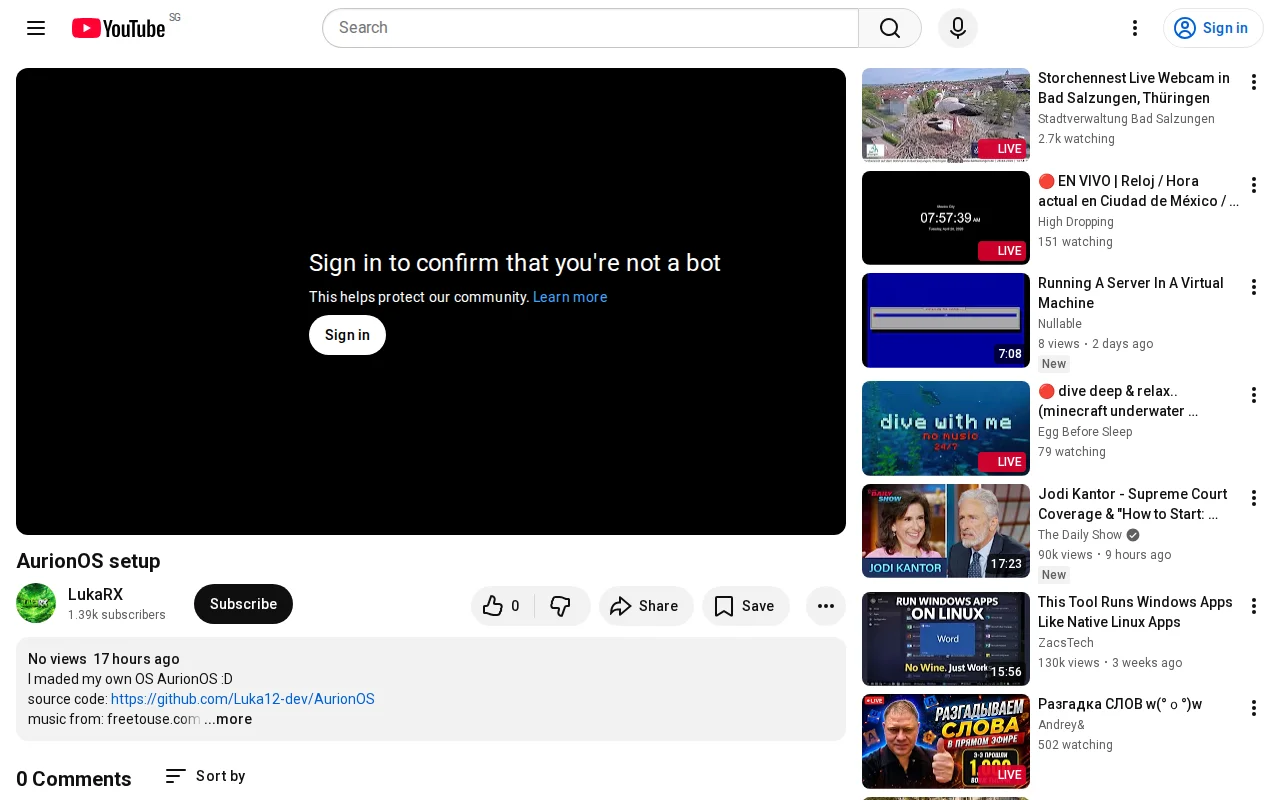
Task: Open title dive deep & relax minecraft underwater
Action: 1118,401
